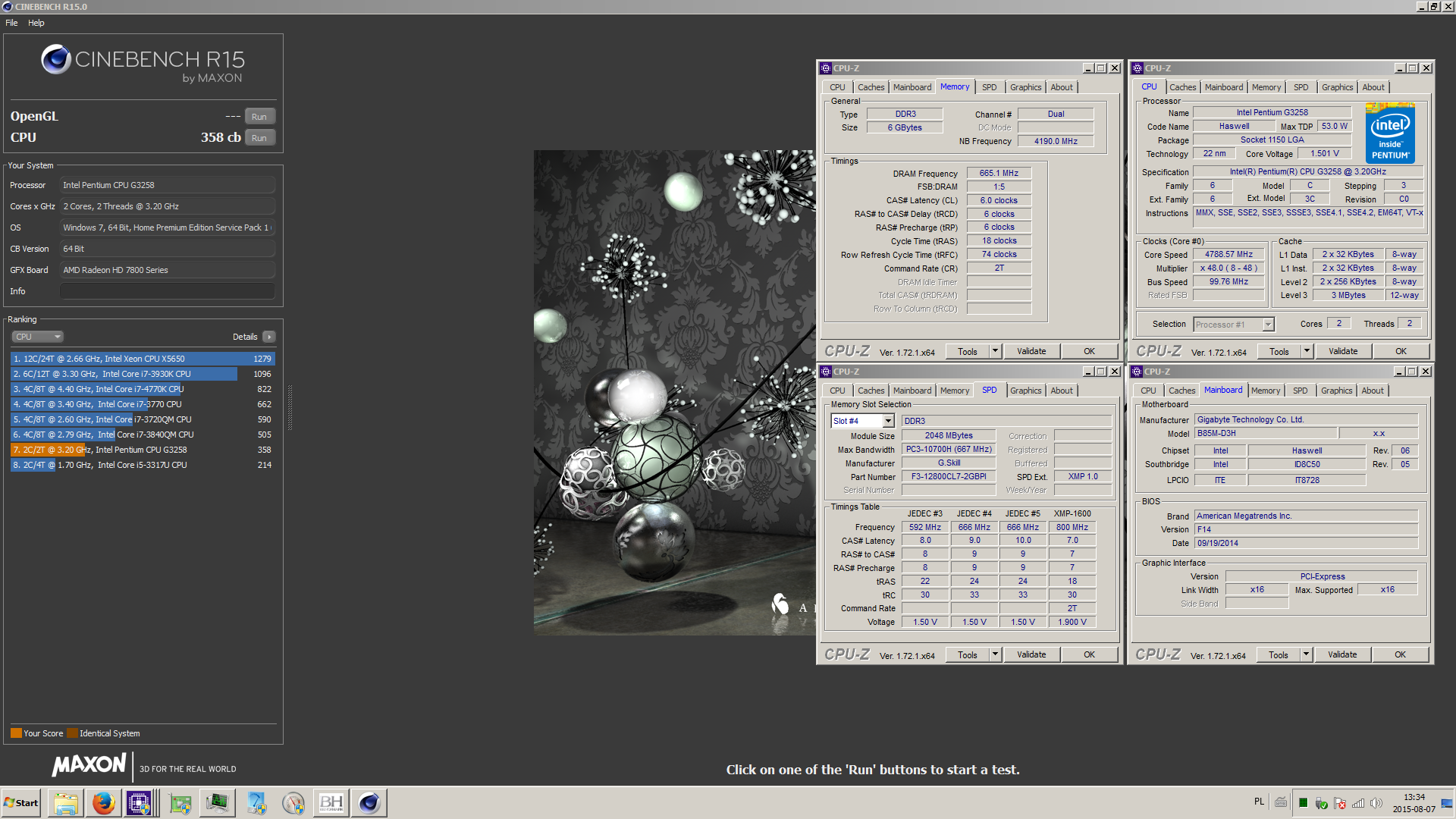Select Memory tab in Mainboard CPU-Z window
The height and width of the screenshot is (819, 1456).
click(1265, 391)
